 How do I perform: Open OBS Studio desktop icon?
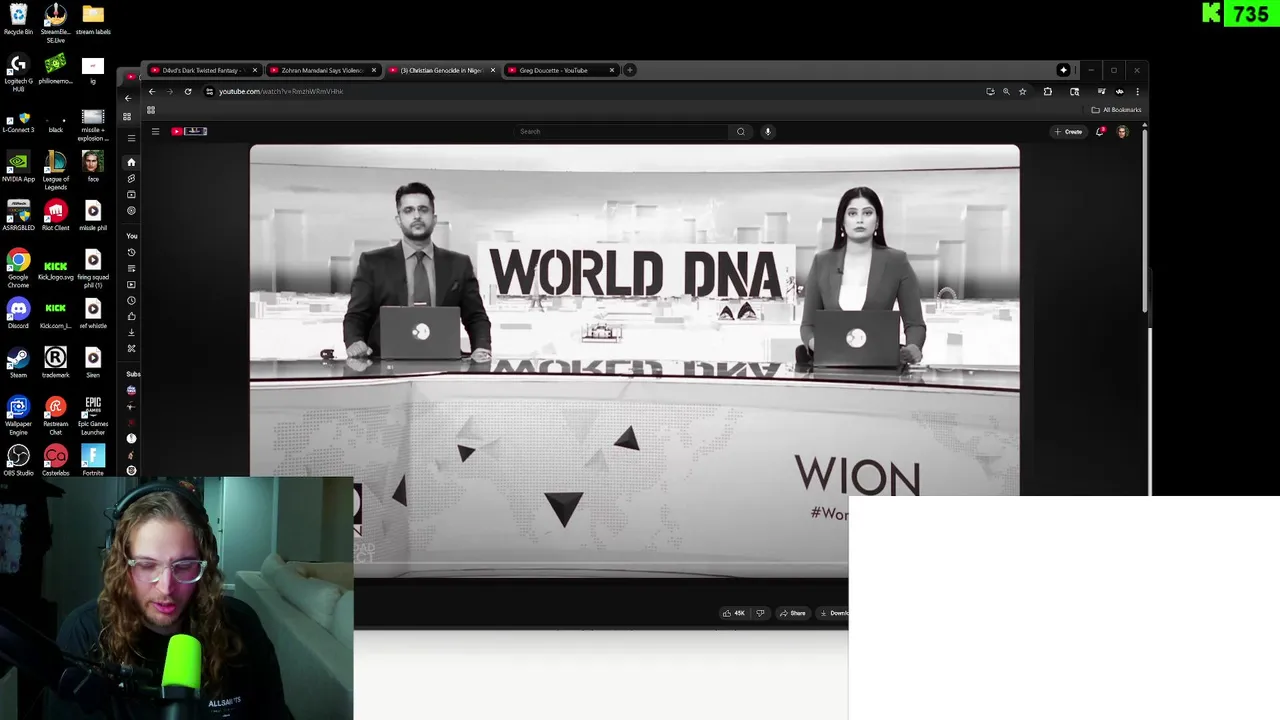[x=18, y=460]
